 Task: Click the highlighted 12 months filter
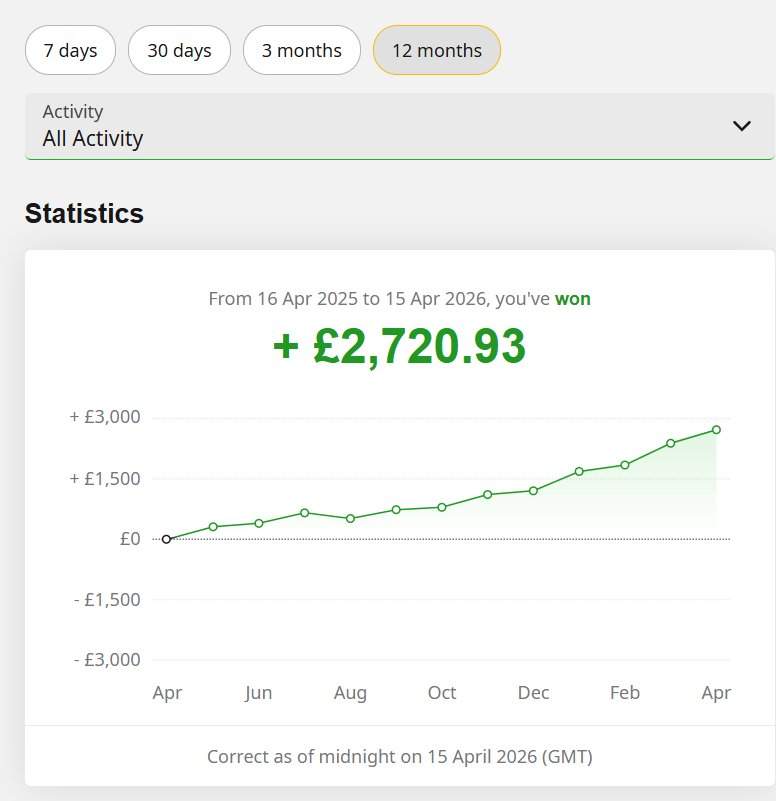pyautogui.click(x=436, y=50)
